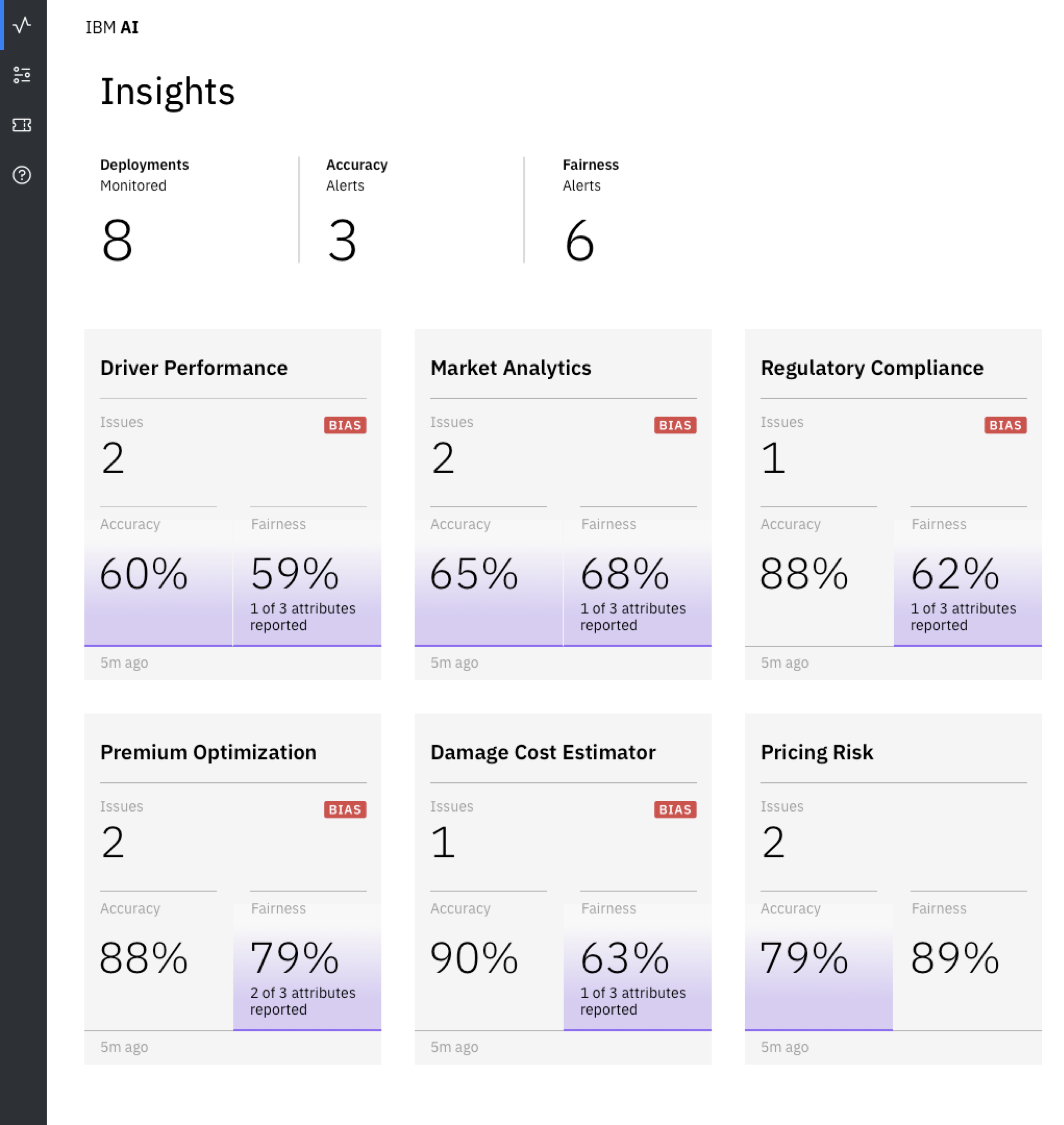Click the IBM AI logo text
Viewport: 1064px width, 1125px height.
coord(112,28)
